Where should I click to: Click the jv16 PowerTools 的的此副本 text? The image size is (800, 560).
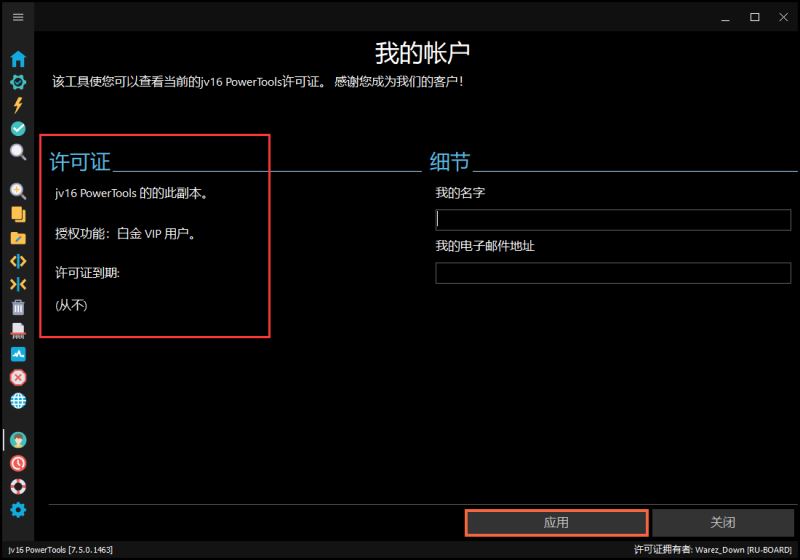[x=131, y=193]
